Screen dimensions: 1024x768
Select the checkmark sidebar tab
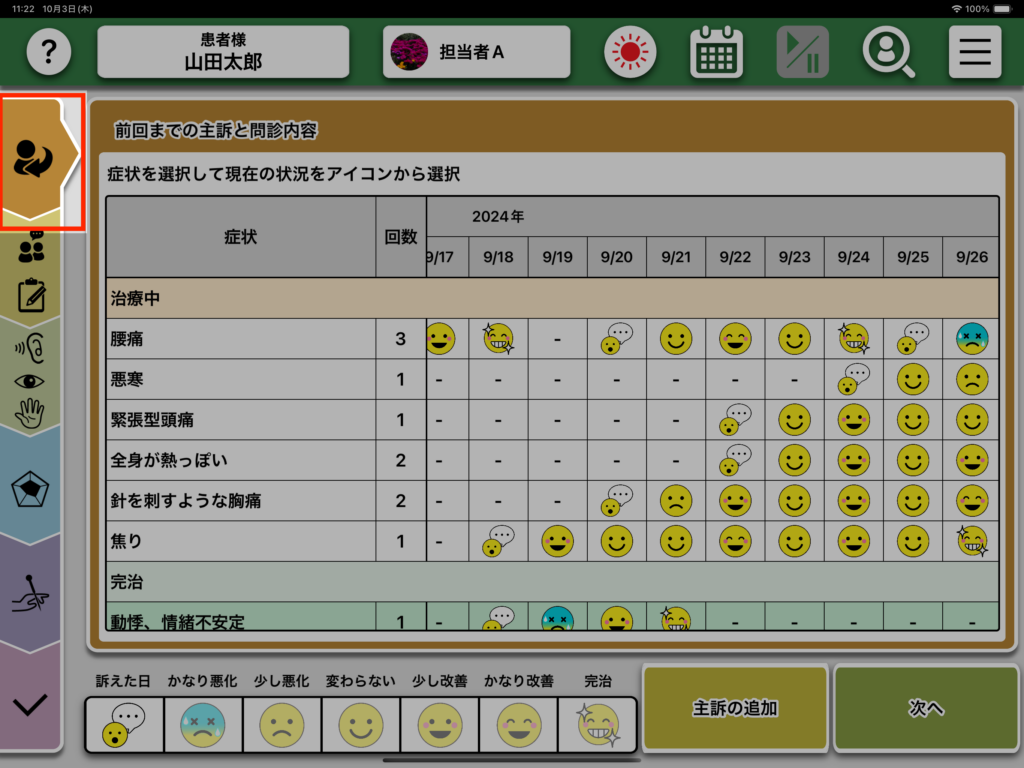(x=31, y=704)
